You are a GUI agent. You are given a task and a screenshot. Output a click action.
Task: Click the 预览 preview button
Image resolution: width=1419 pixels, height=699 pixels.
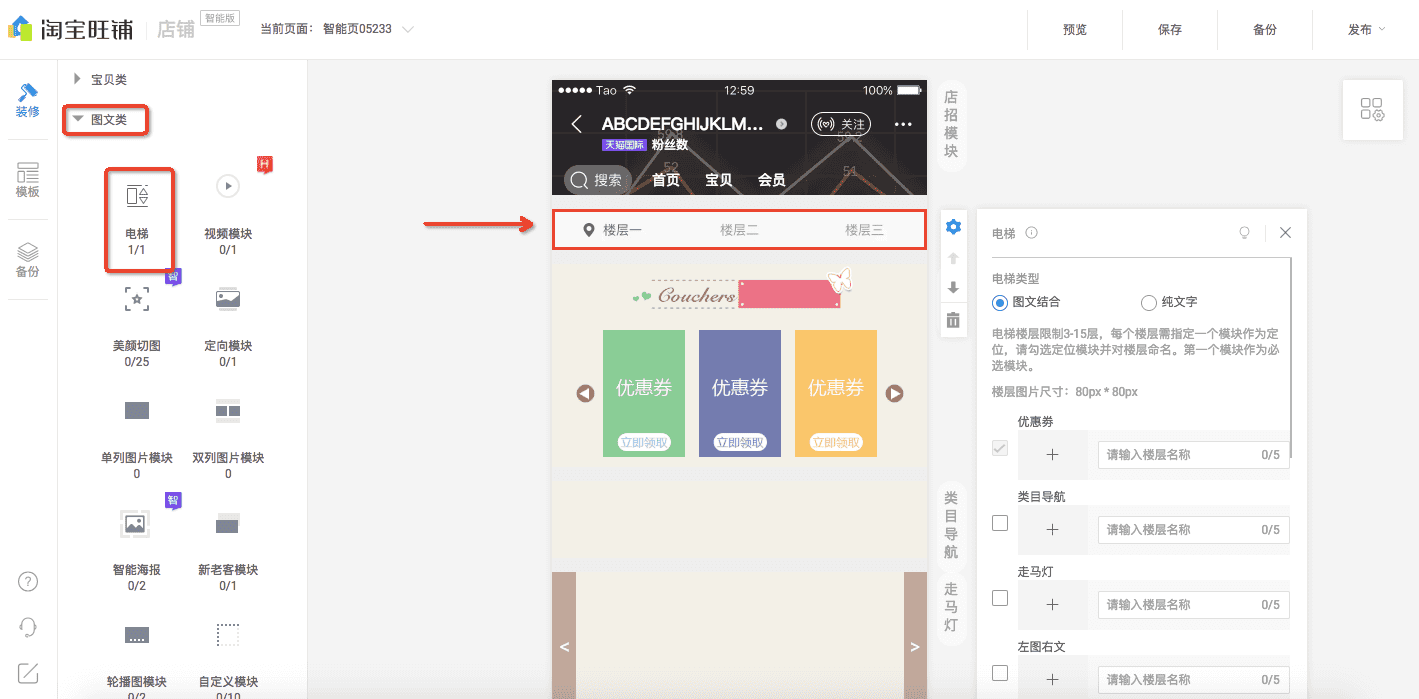point(1074,30)
